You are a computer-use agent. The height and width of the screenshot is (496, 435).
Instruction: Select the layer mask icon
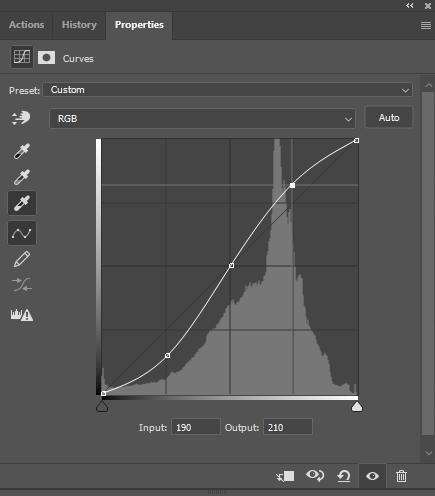point(46,58)
